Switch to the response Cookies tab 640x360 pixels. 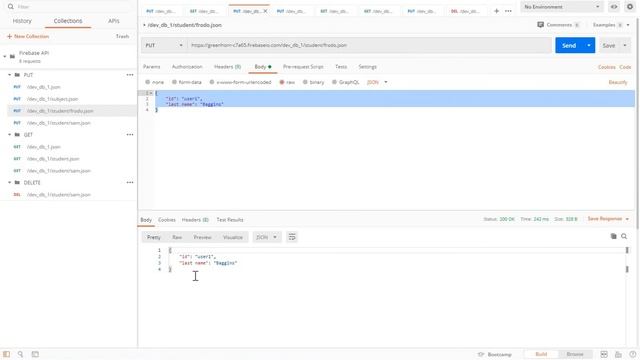pos(167,220)
